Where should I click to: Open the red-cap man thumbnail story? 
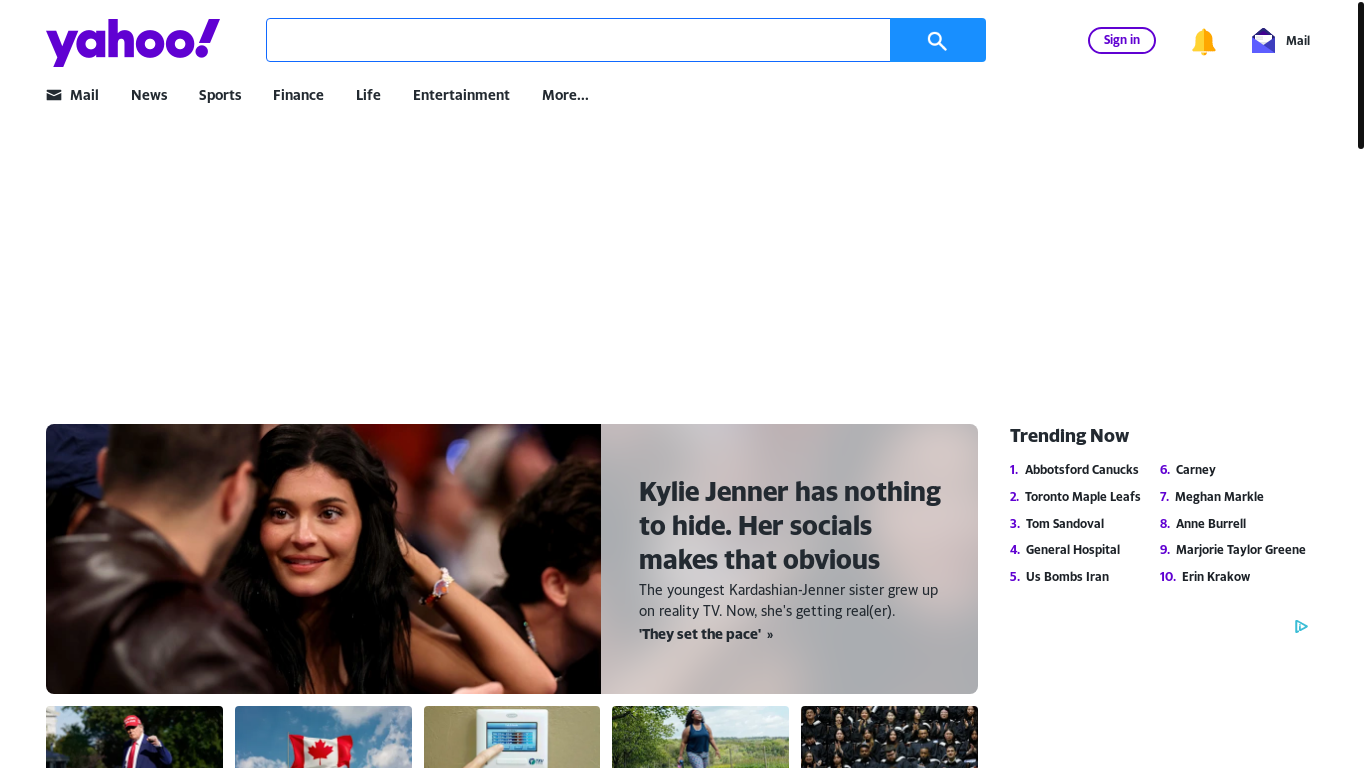click(134, 737)
